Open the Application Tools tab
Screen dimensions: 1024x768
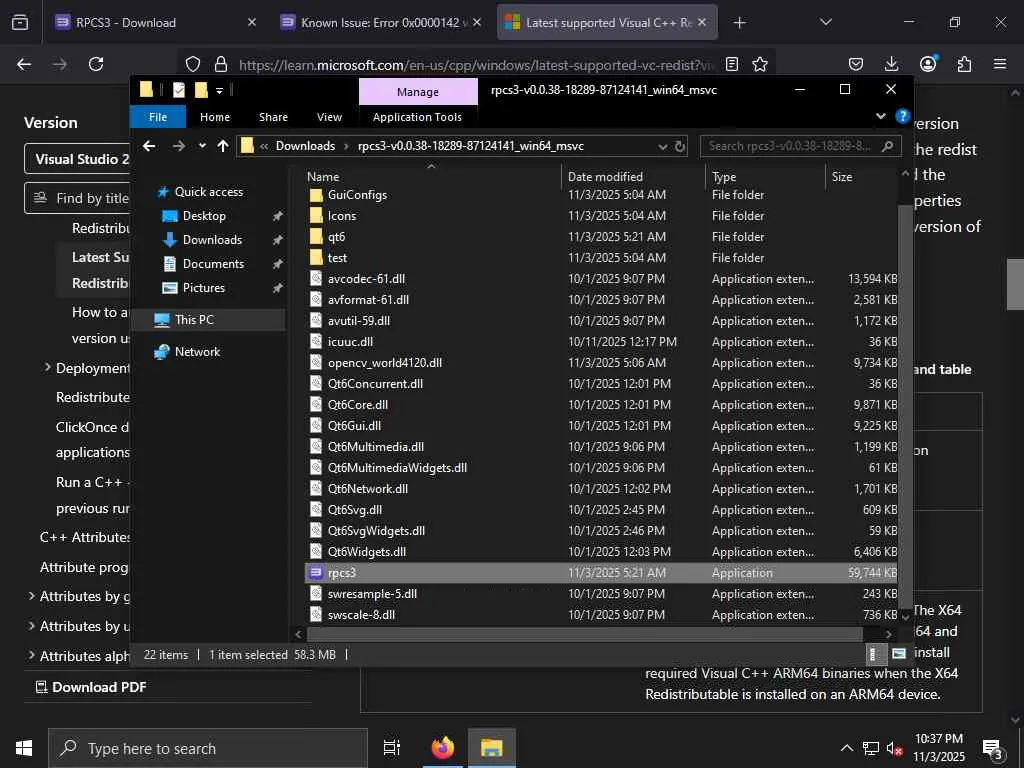point(417,117)
